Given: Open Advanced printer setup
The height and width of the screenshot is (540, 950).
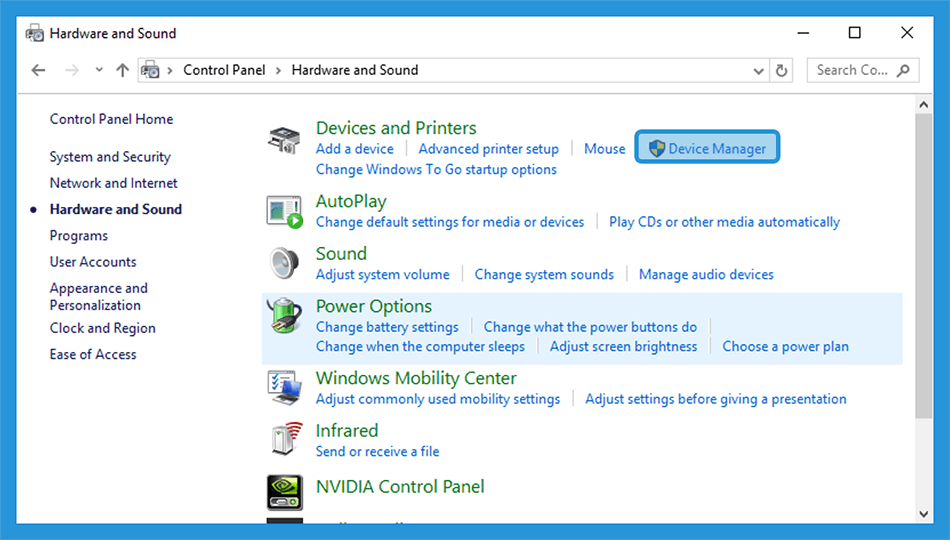Looking at the screenshot, I should pos(488,149).
